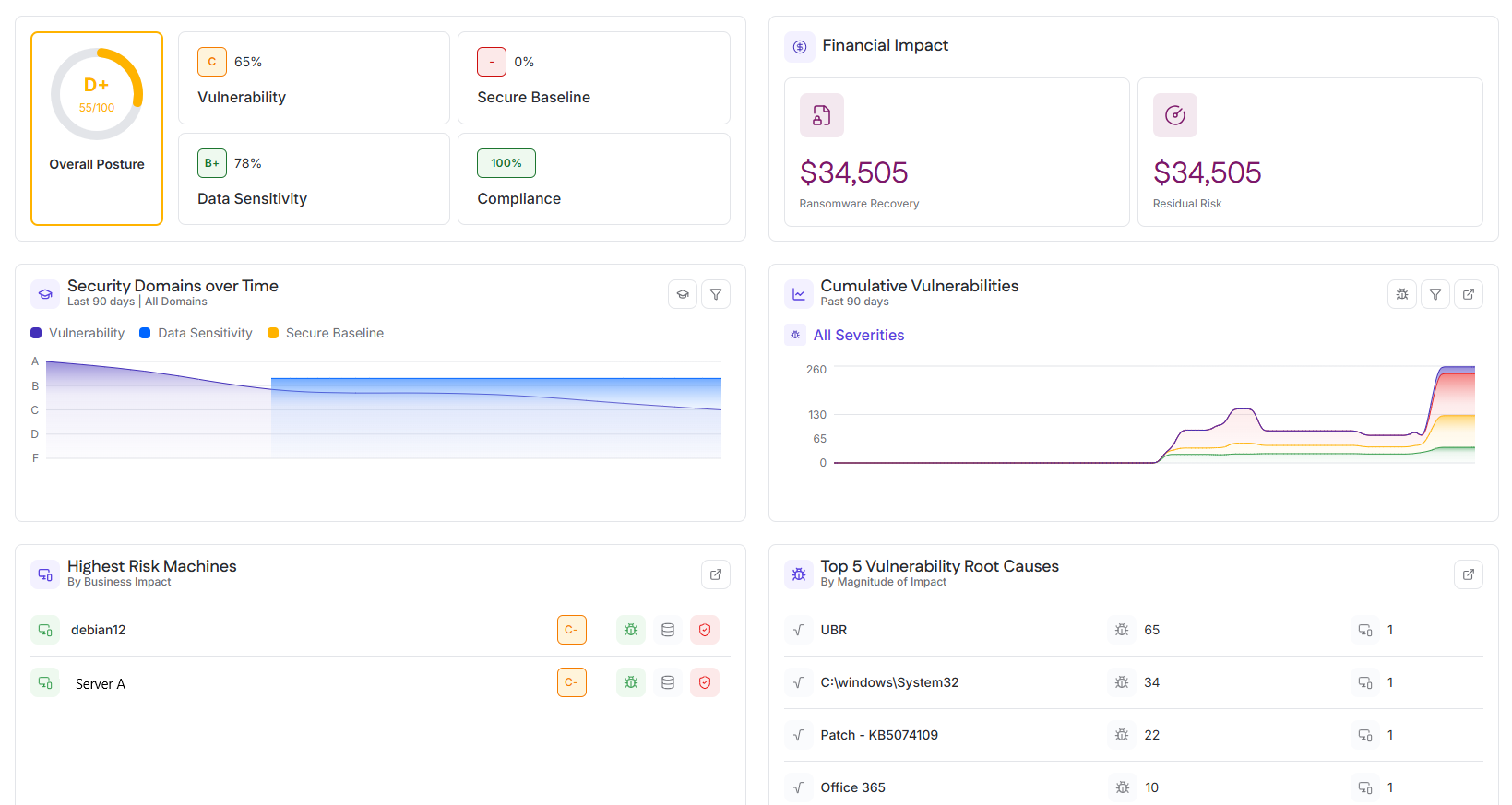Click the C- grade badge for Server A
The height and width of the screenshot is (805, 1512).
coord(572,682)
